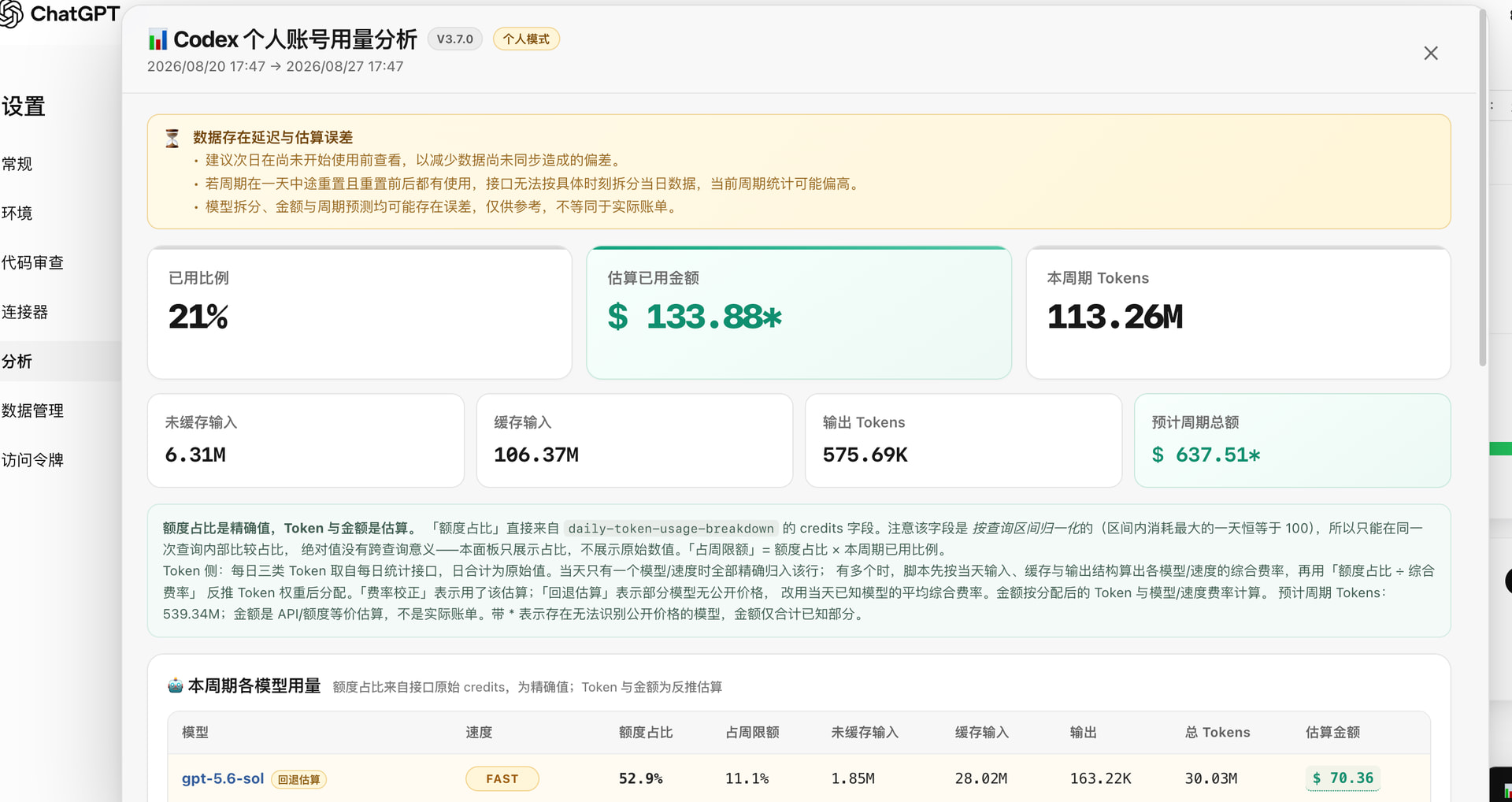The image size is (1512, 802).
Task: Click the FAST speed badge
Action: coord(502,778)
